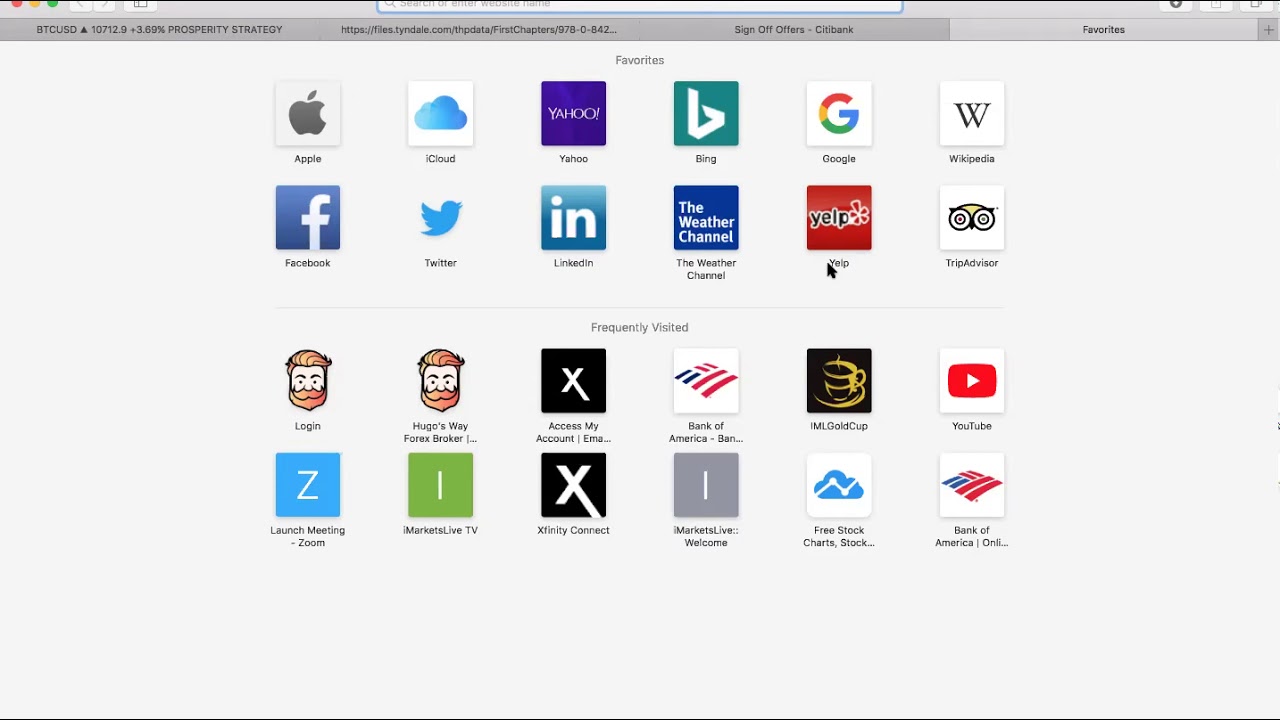Open Access My Account Xfinity icon
Screen dimensions: 1280x720
tap(573, 380)
